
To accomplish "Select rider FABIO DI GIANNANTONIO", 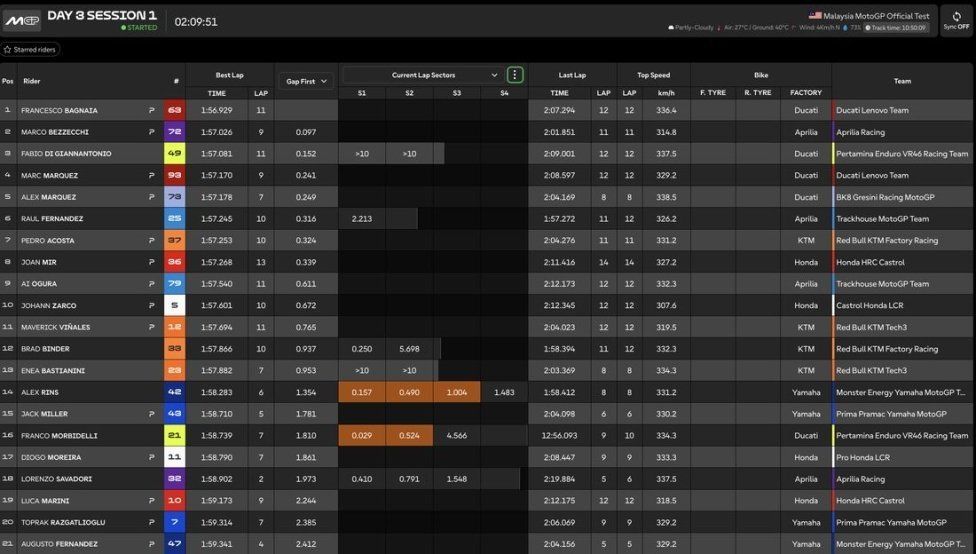I will pyautogui.click(x=66, y=154).
